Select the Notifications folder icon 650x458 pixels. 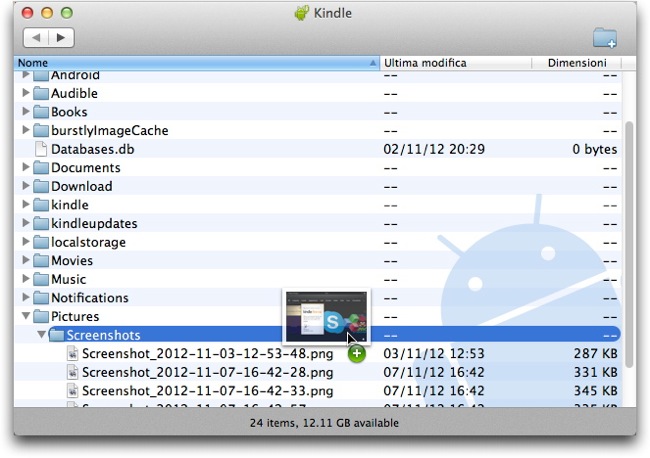click(x=41, y=298)
